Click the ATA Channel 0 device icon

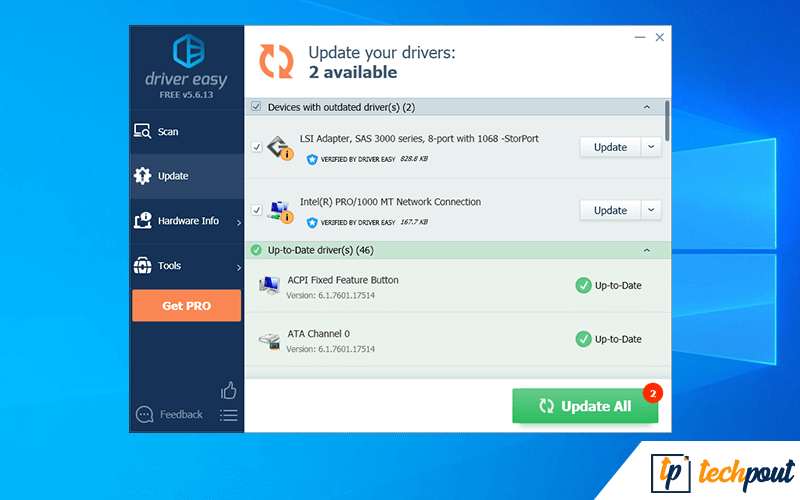click(x=269, y=340)
